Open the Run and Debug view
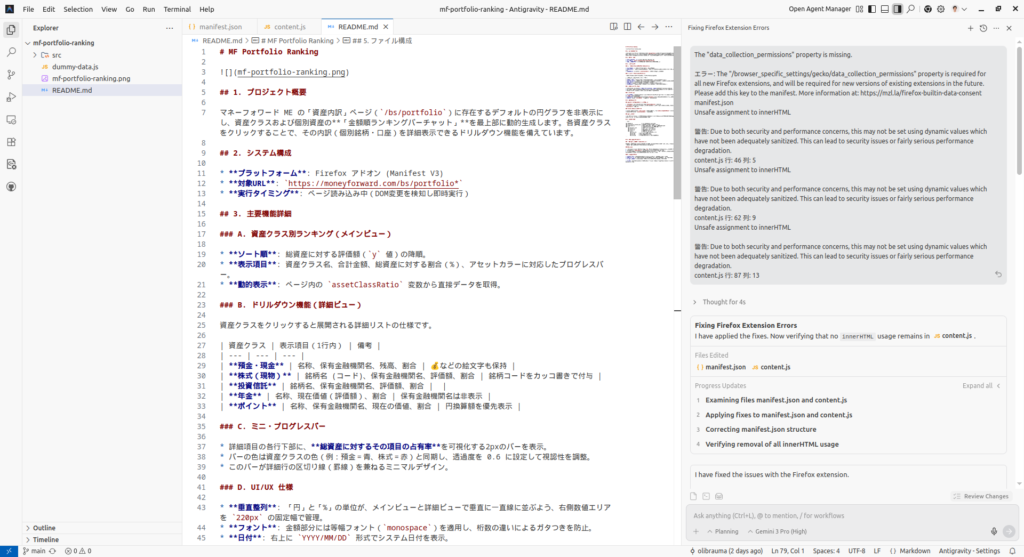This screenshot has width=1024, height=557. 11,97
